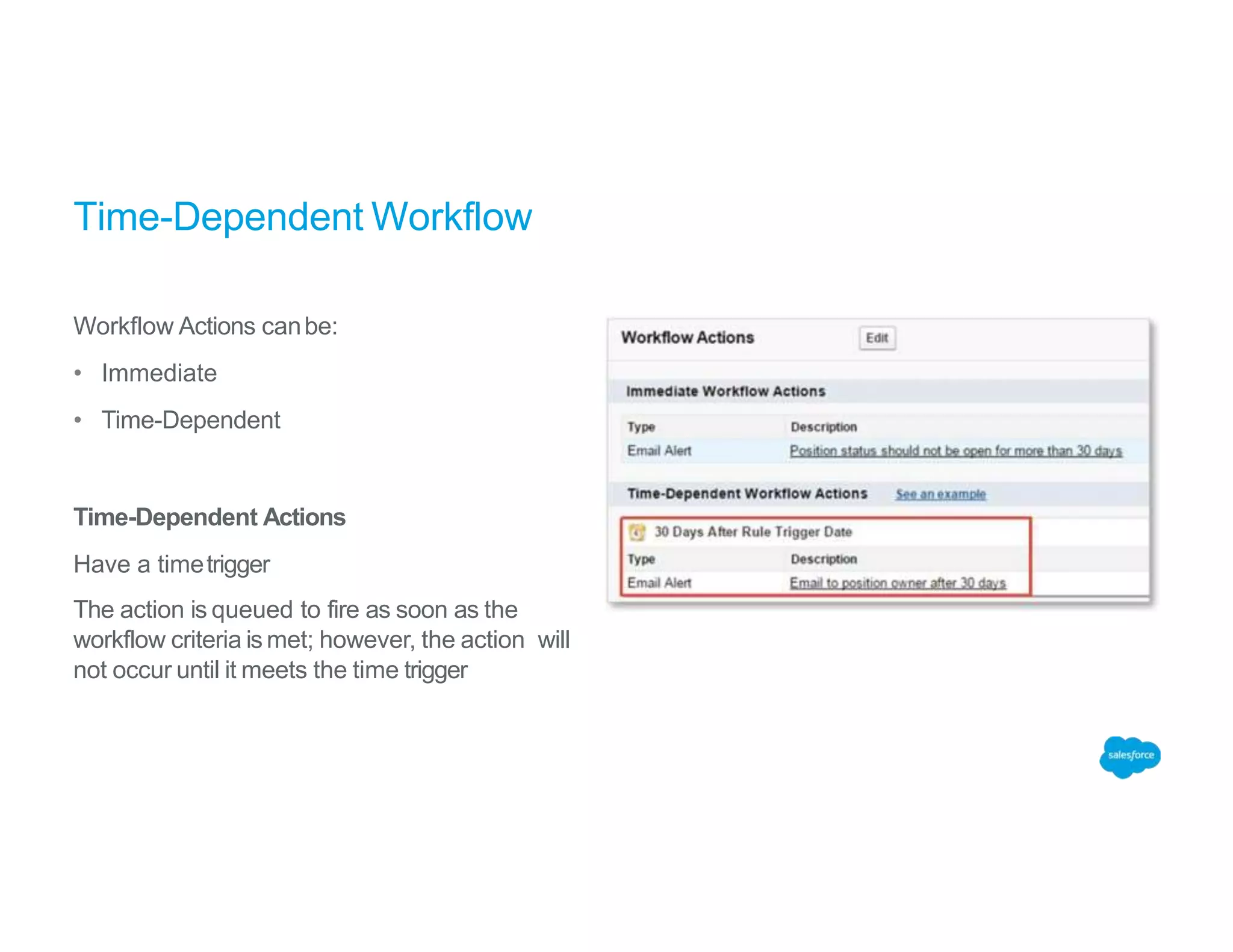Click 'Time-Dependent Workflow Actions' section header
Viewport: 1233px width, 952px height.
pos(747,493)
